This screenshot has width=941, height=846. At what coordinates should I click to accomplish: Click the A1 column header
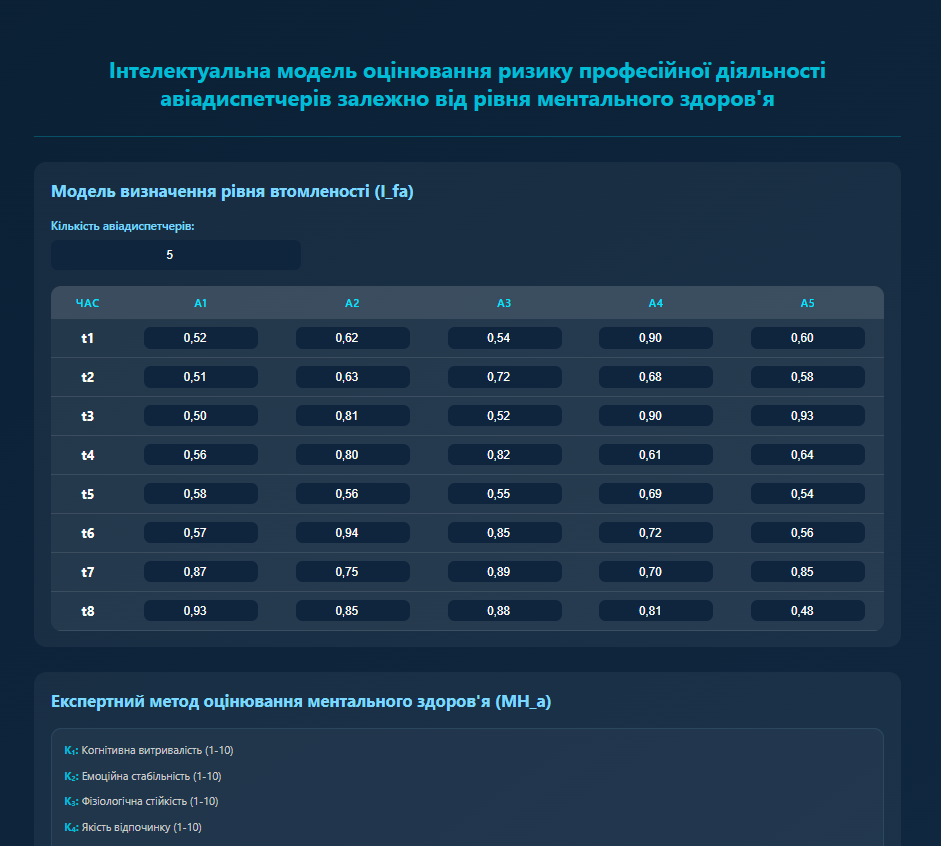pyautogui.click(x=201, y=303)
